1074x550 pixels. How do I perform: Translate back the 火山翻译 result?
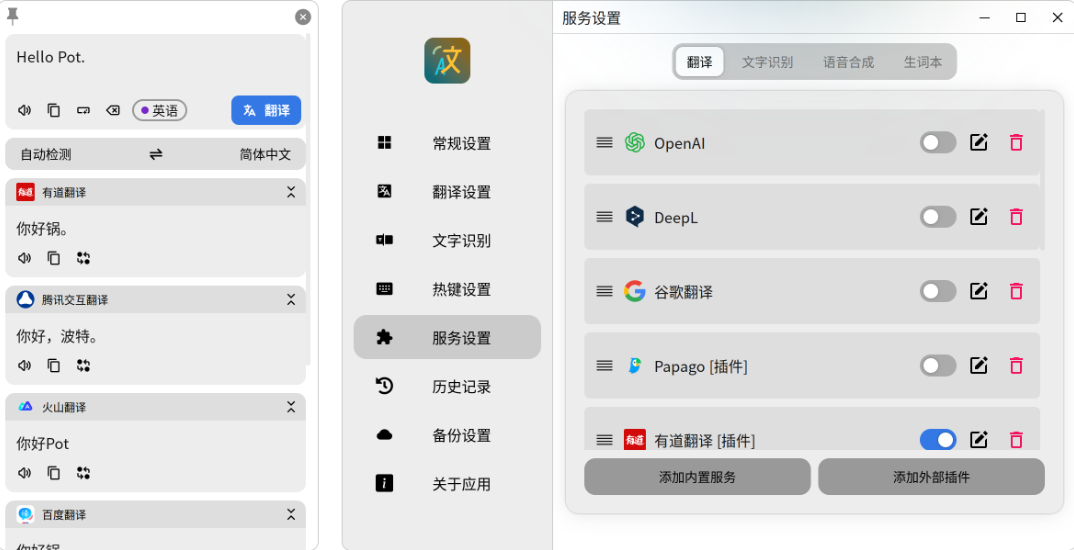[x=84, y=473]
